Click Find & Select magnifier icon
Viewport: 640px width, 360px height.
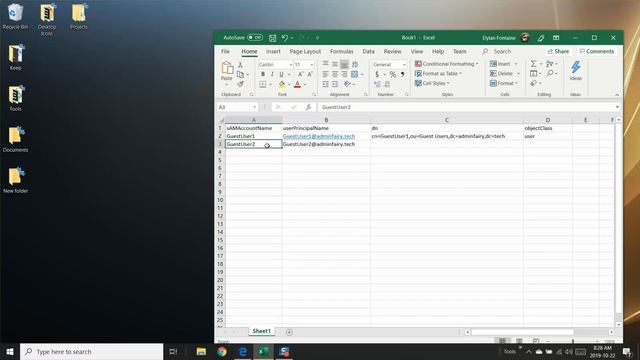point(550,73)
